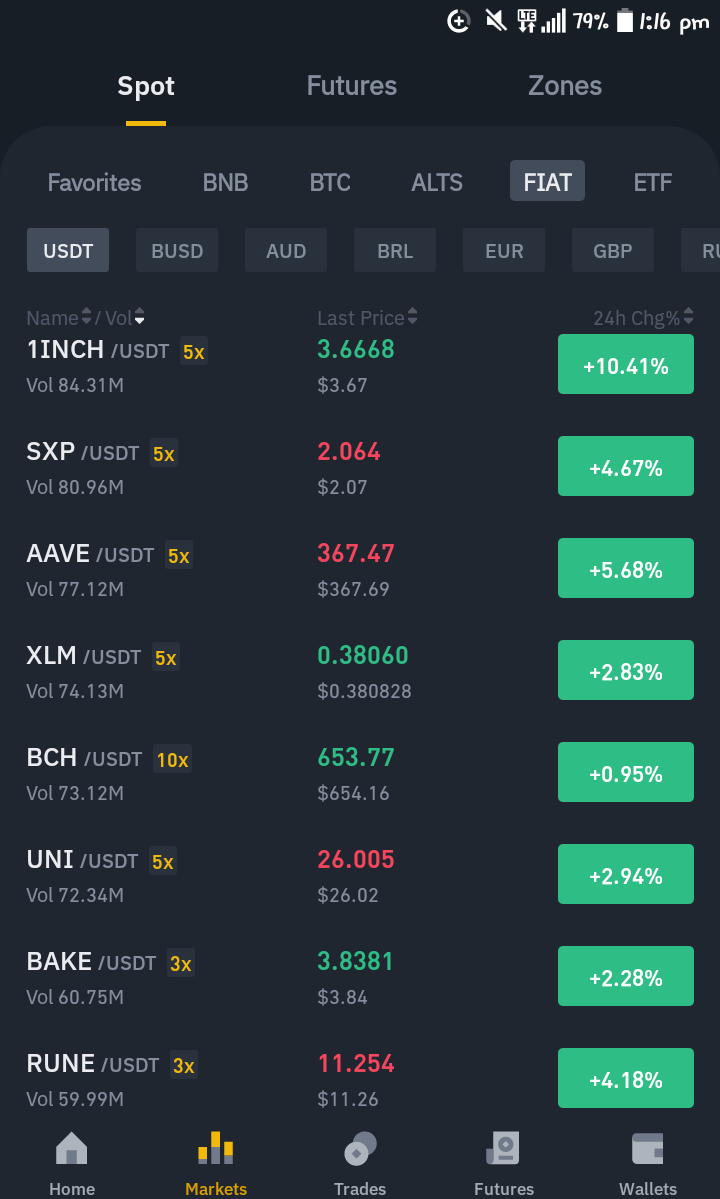Select the BUSD quote filter
This screenshot has width=720, height=1199.
tap(177, 250)
